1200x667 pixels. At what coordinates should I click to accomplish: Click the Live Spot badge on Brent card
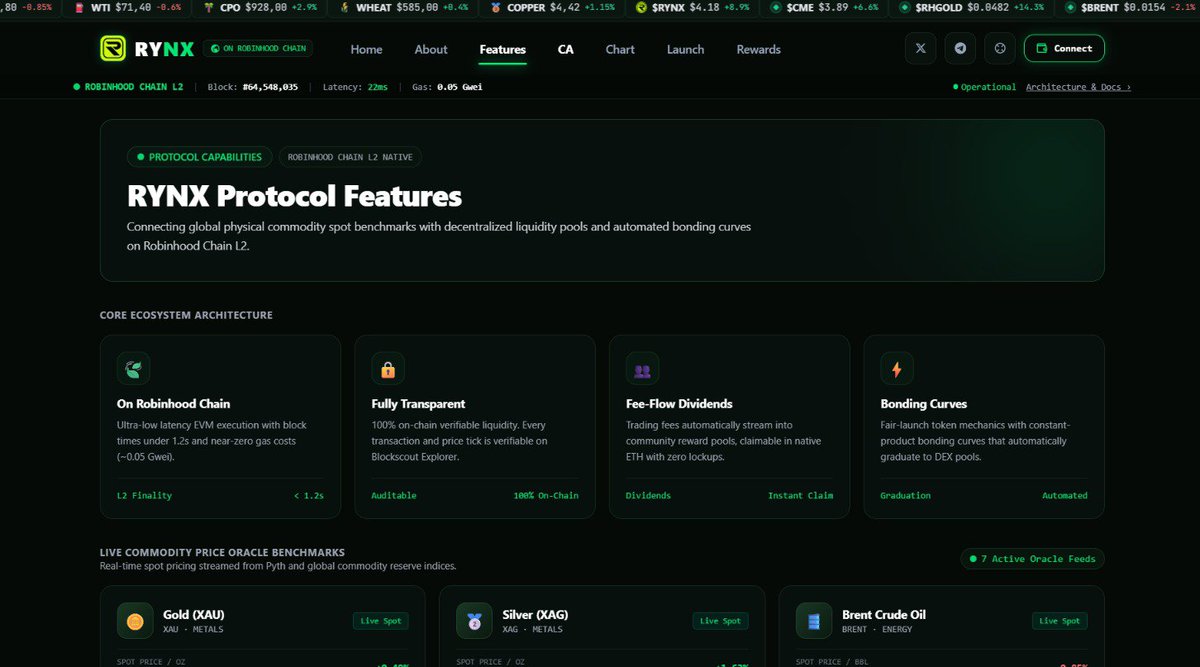[x=1059, y=621]
